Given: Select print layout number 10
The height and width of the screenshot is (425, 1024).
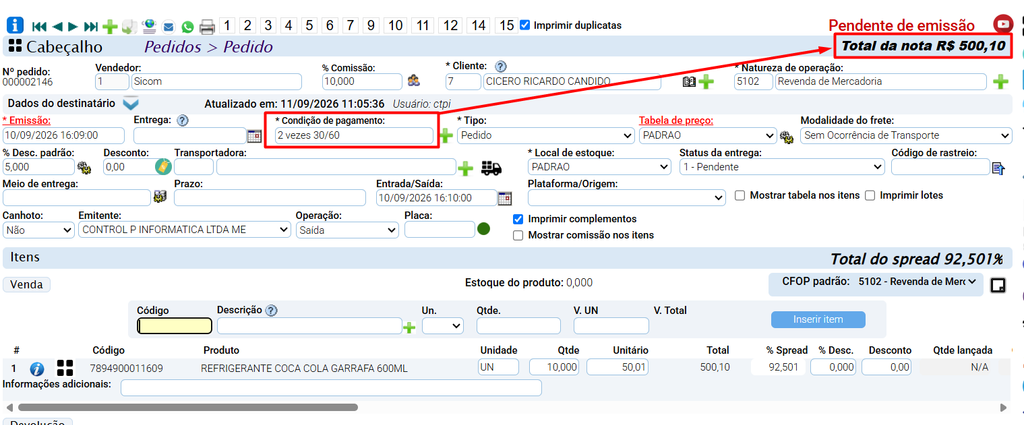Looking at the screenshot, I should click(x=394, y=25).
